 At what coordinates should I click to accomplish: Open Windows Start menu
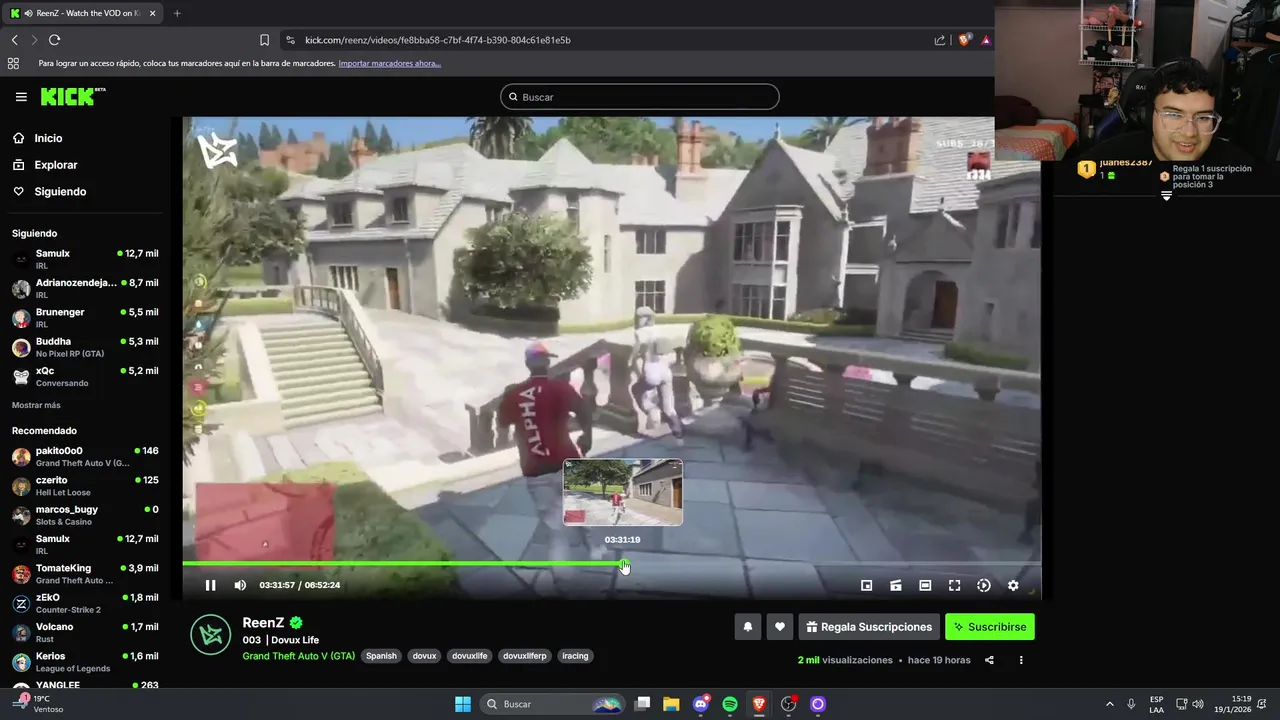tap(463, 704)
